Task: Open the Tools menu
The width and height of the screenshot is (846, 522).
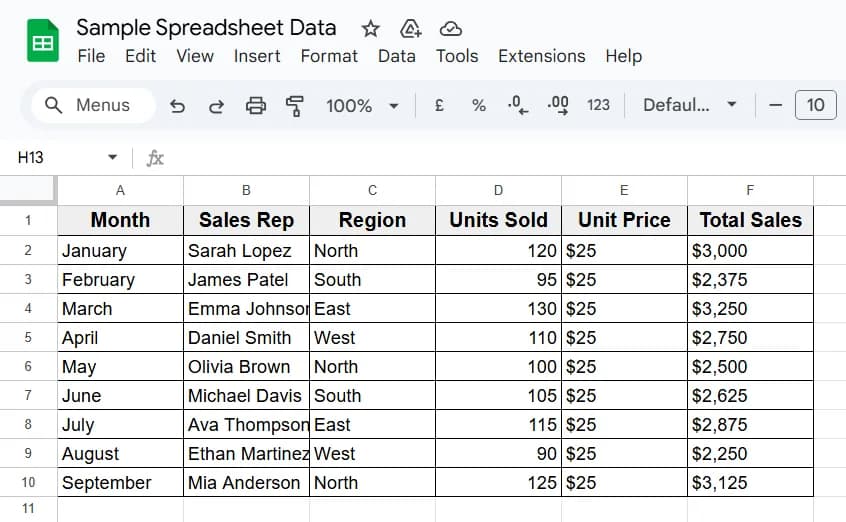Action: pyautogui.click(x=457, y=56)
